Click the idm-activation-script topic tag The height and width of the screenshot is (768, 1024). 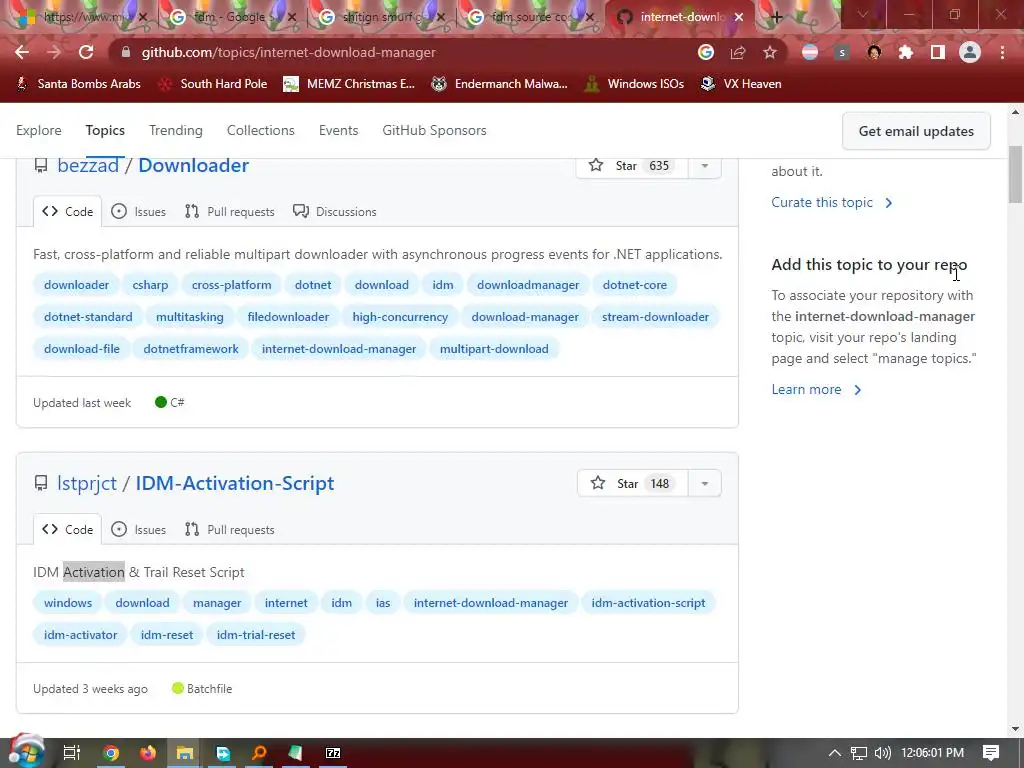click(648, 603)
